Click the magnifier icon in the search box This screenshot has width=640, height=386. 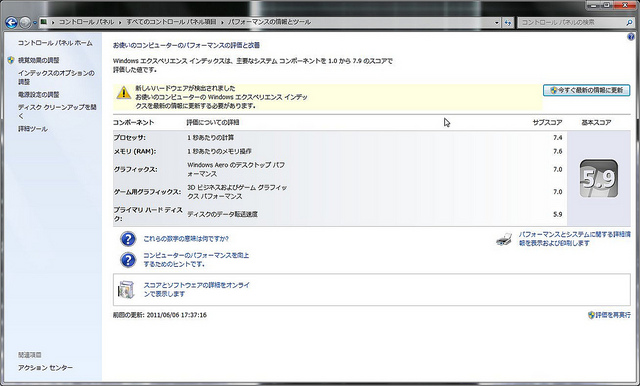[629, 23]
